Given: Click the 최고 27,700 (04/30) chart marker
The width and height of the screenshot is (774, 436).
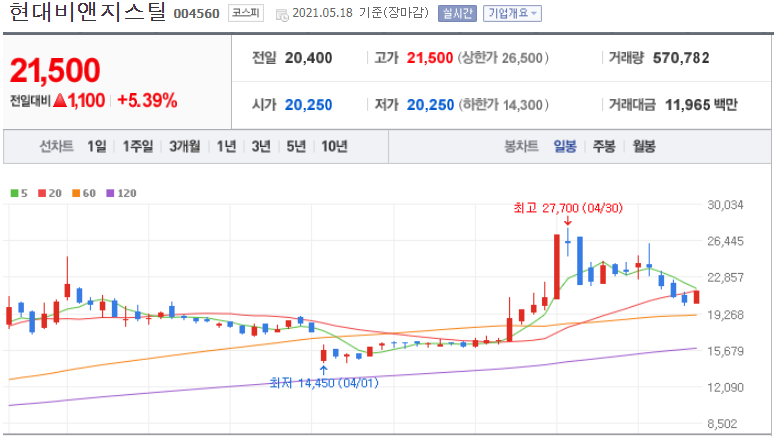Looking at the screenshot, I should tap(568, 208).
